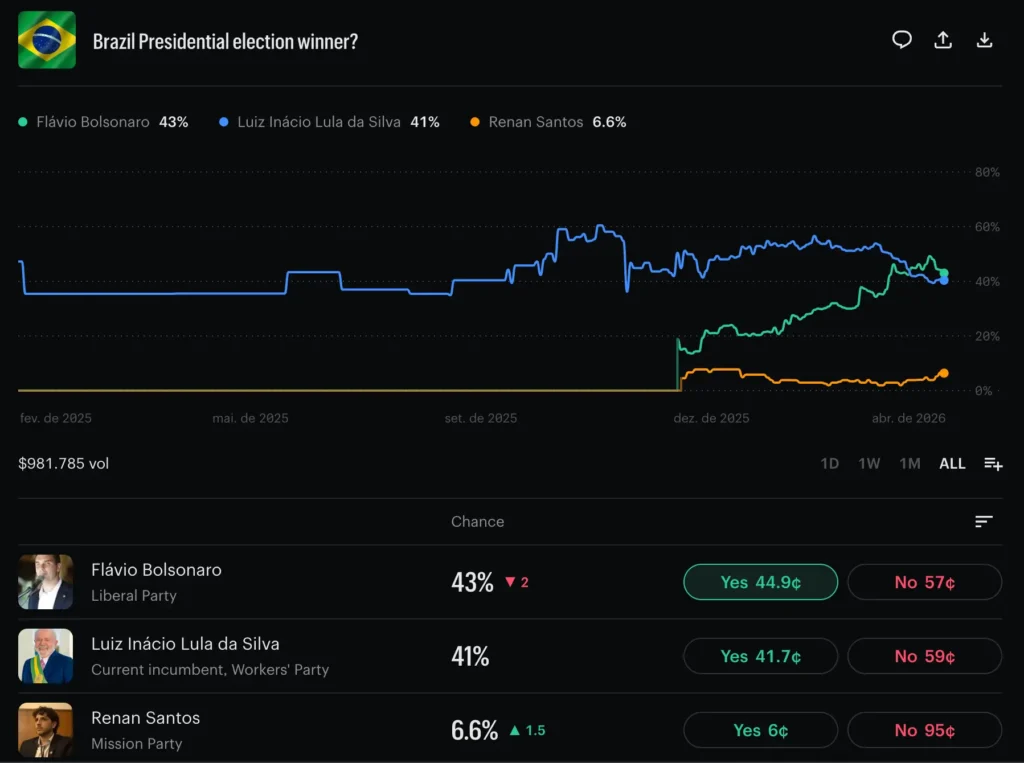The width and height of the screenshot is (1024, 763).
Task: Open the comments speech bubble icon
Action: click(x=902, y=40)
